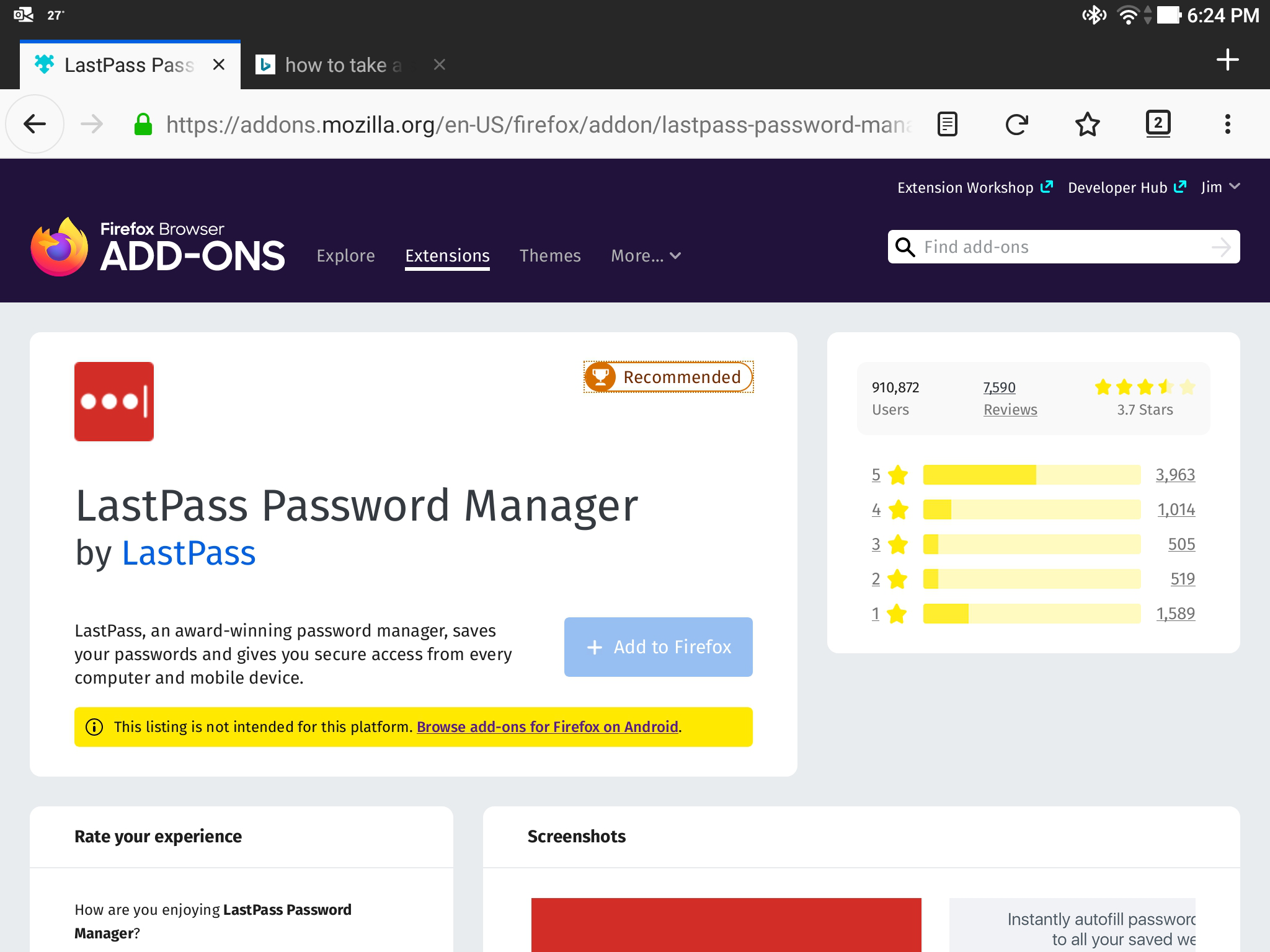
Task: Open the browser three-dot menu
Action: [x=1227, y=124]
